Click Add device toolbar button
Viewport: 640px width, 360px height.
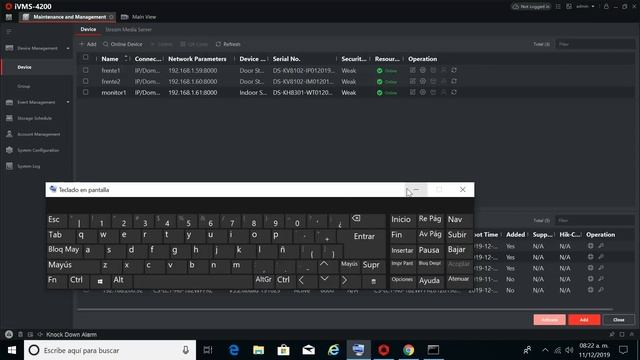(88, 44)
